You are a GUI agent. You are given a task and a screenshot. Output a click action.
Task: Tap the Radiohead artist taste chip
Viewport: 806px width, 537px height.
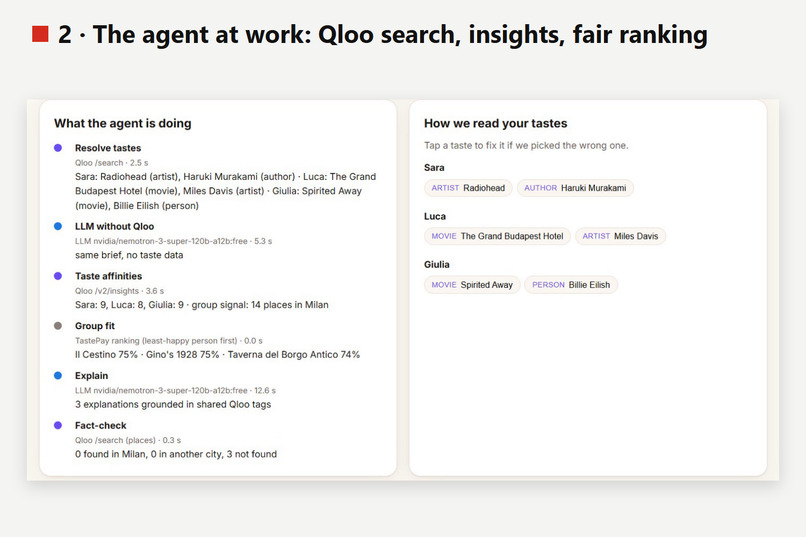coord(468,188)
